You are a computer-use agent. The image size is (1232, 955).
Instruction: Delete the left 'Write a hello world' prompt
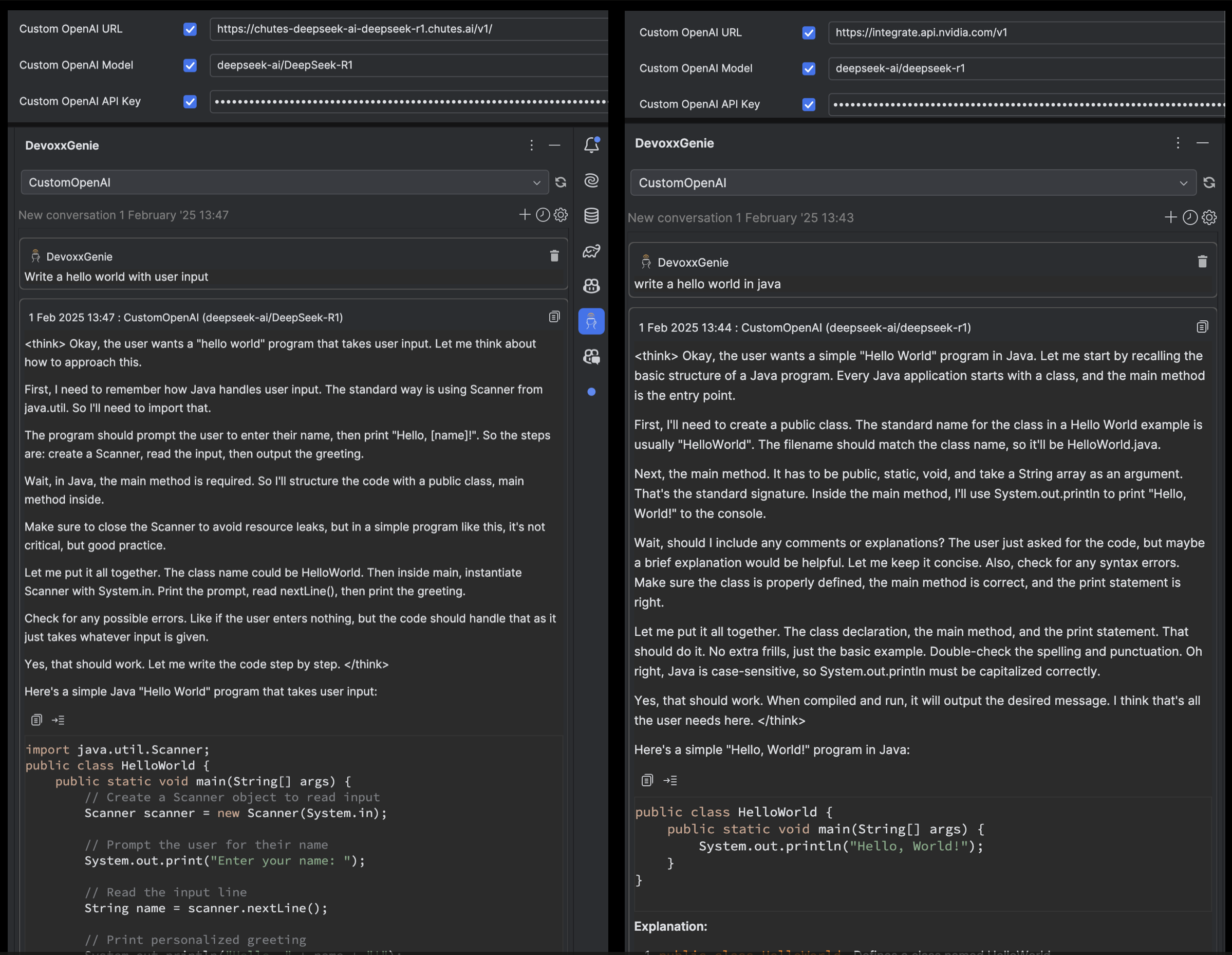tap(554, 256)
